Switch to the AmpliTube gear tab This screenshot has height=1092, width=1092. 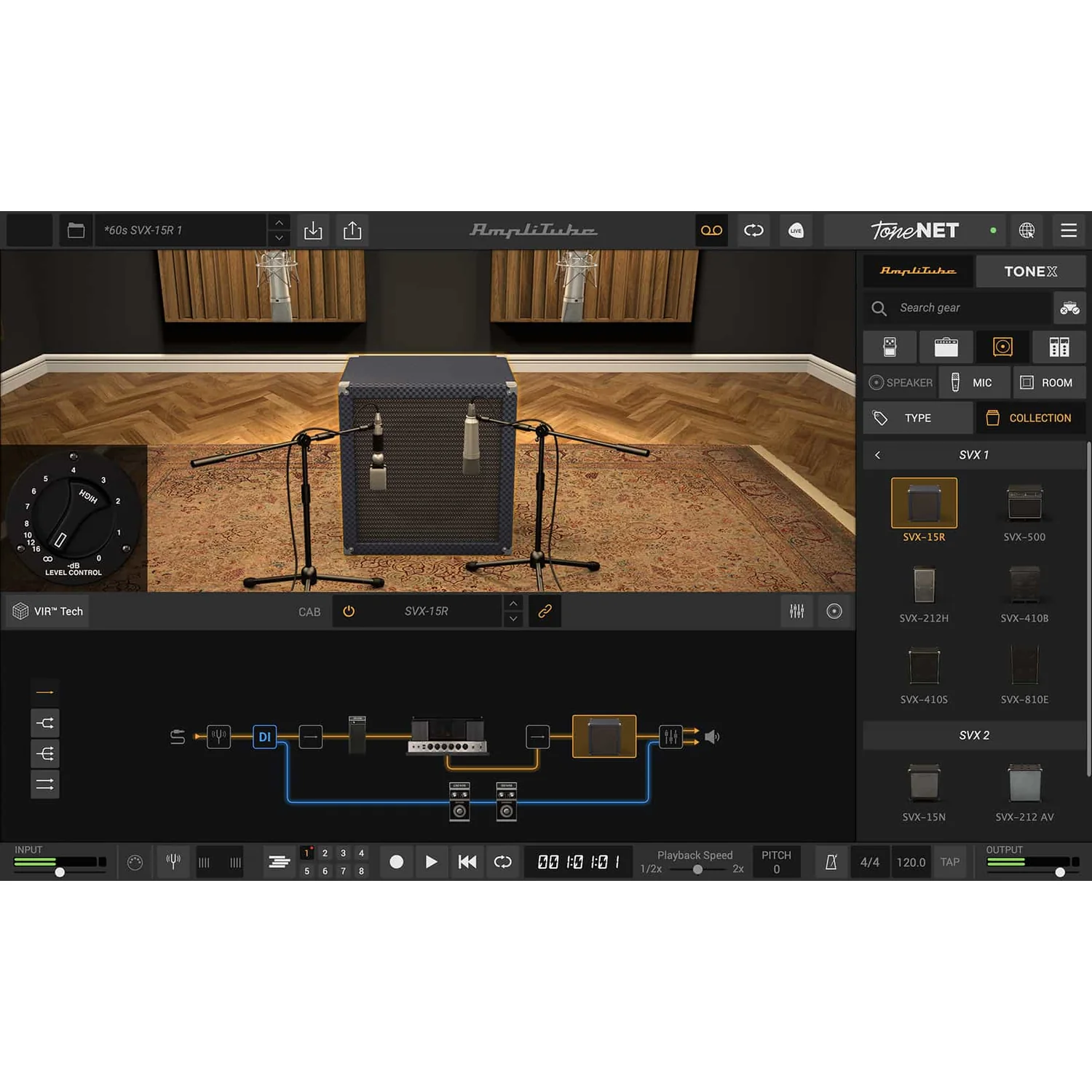point(918,271)
